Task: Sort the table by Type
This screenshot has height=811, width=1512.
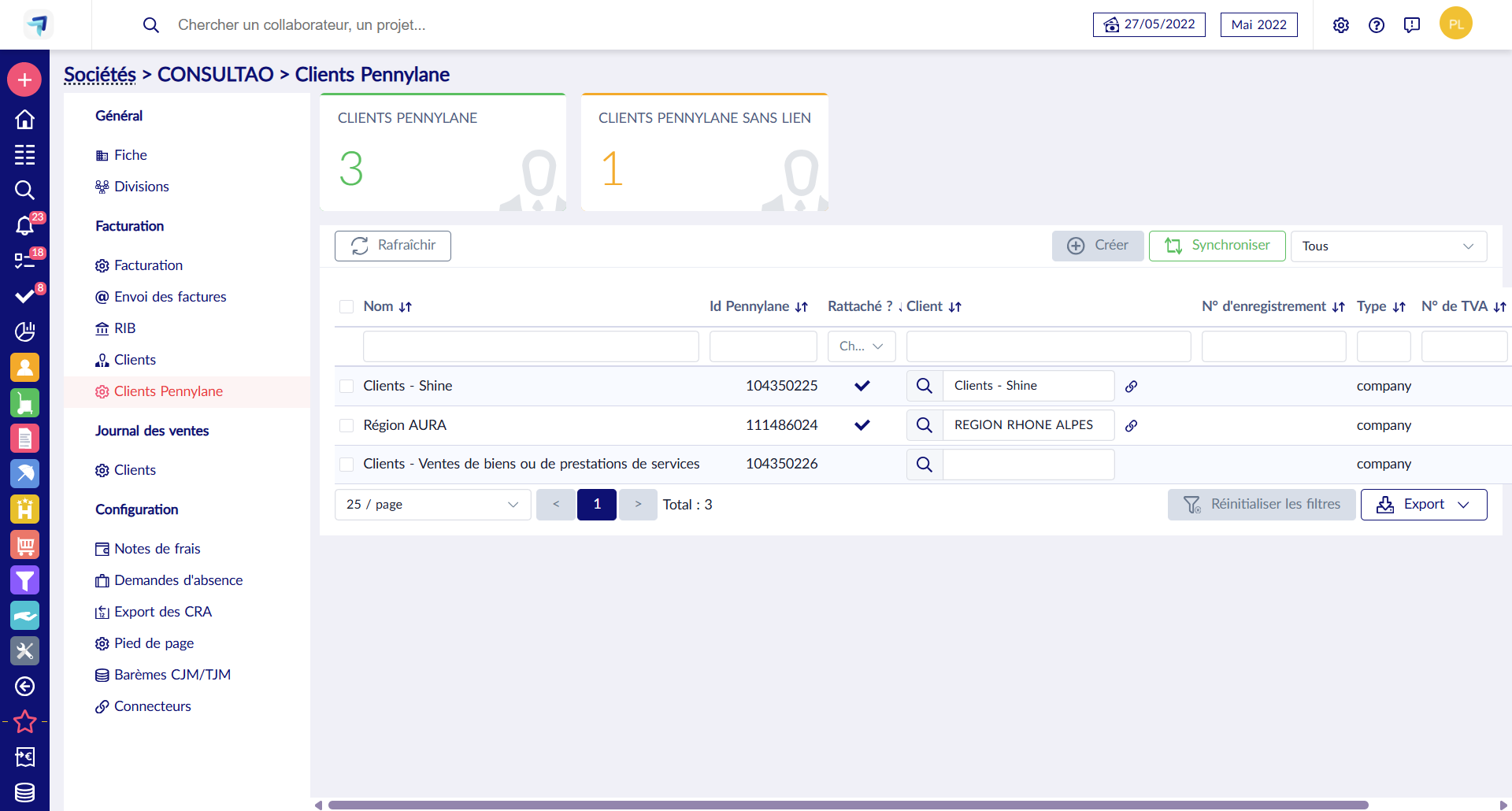Action: click(1399, 307)
